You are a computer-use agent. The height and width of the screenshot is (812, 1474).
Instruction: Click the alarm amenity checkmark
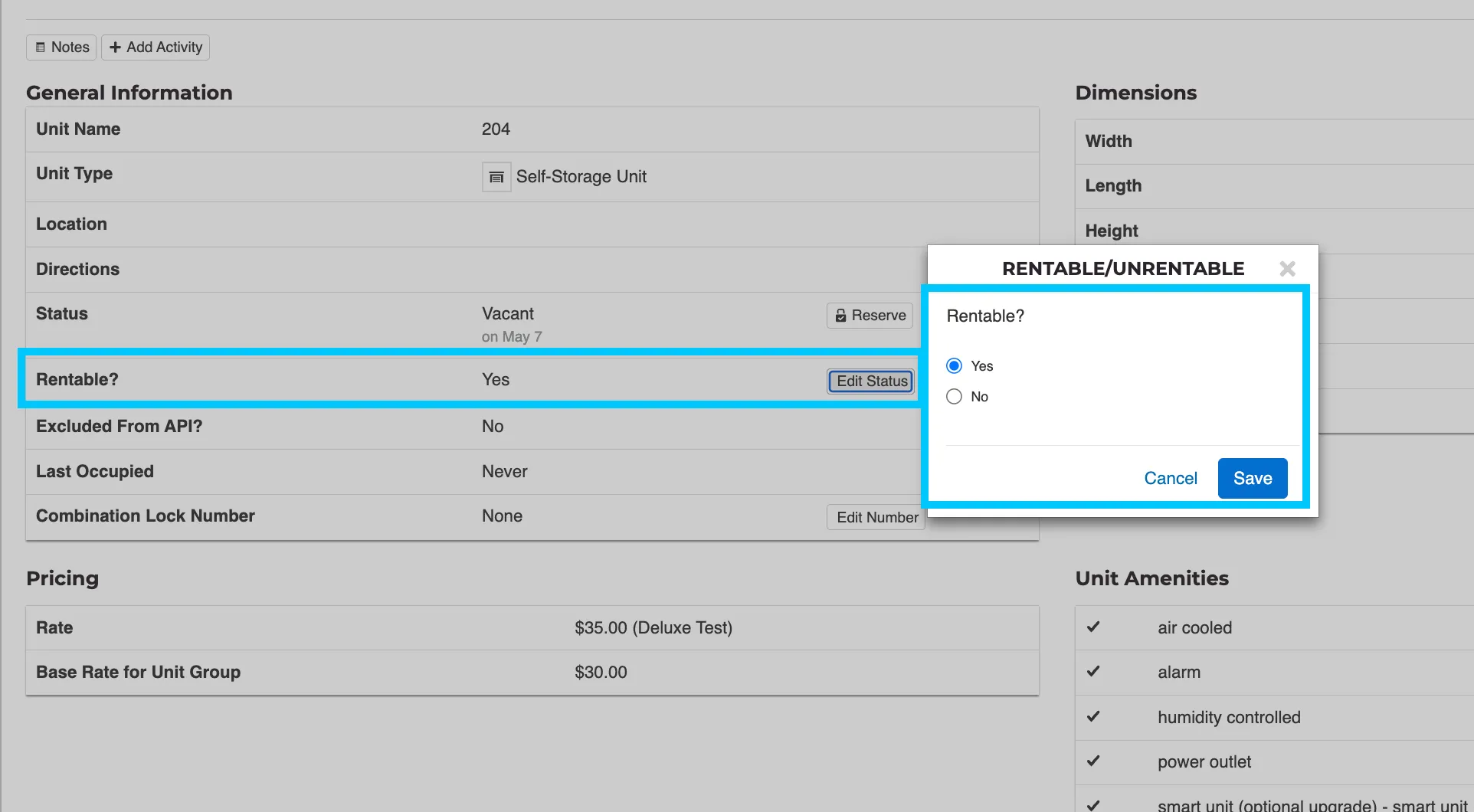(1093, 672)
